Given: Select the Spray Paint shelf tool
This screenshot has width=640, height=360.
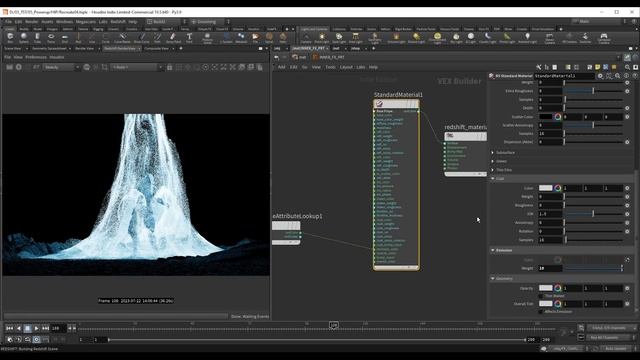Looking at the screenshot, I should point(173,38).
